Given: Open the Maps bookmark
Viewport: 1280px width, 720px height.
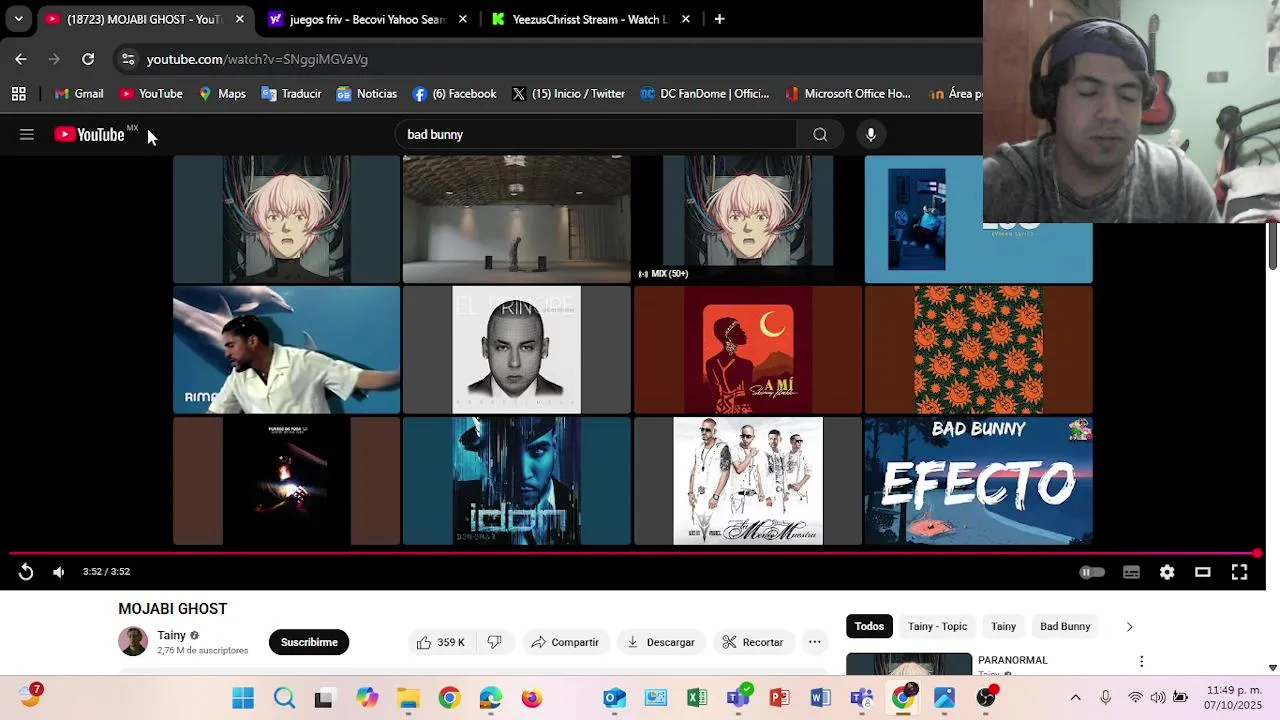Looking at the screenshot, I should point(222,94).
